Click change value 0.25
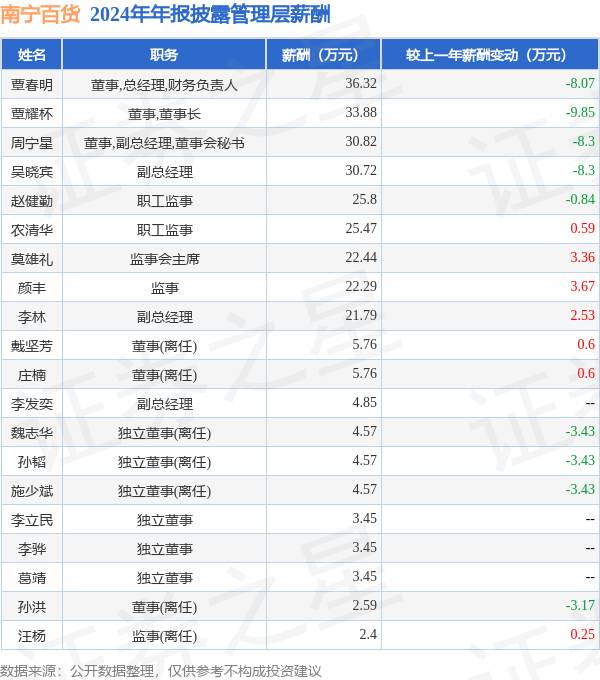 [582, 634]
